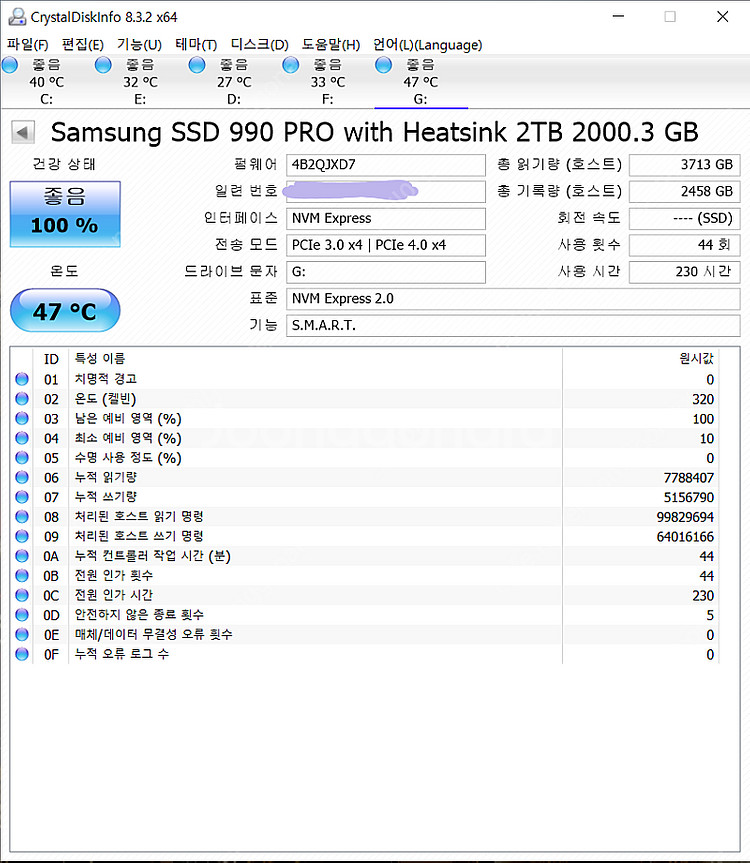Click status orb for attribute 09 호스트 쓰기 명령

tap(22, 536)
